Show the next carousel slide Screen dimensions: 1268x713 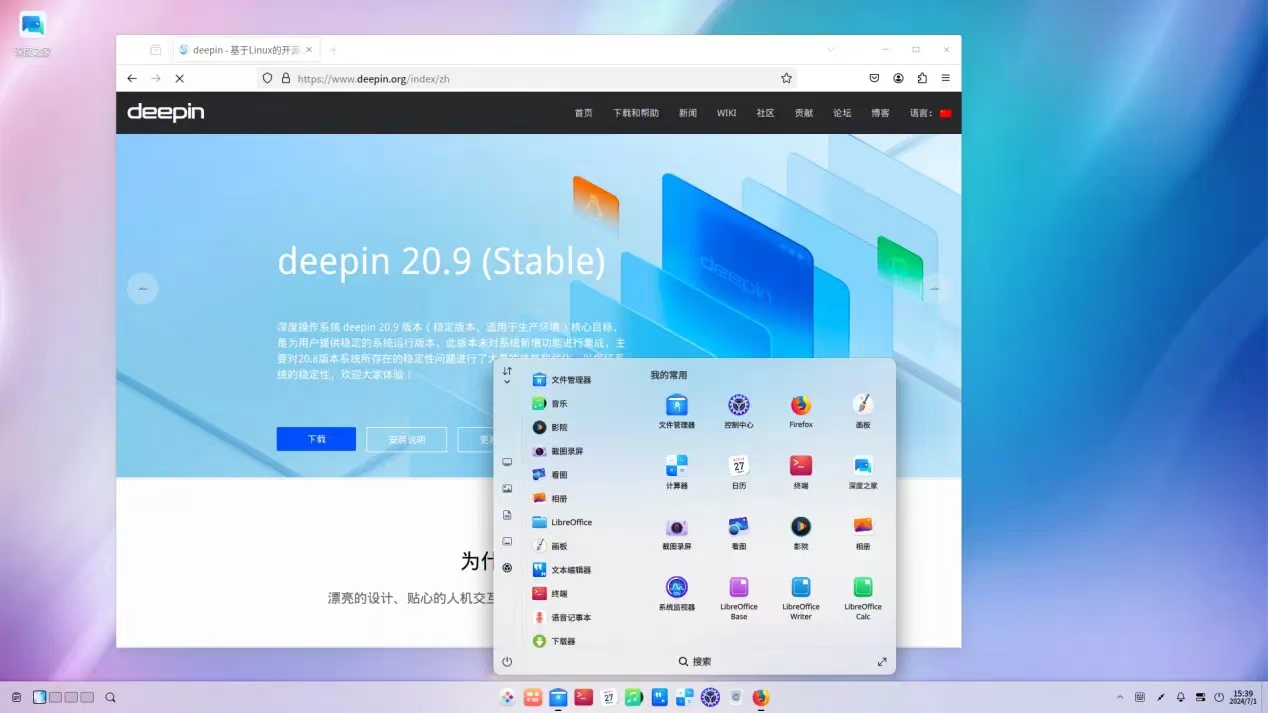pyautogui.click(x=934, y=288)
